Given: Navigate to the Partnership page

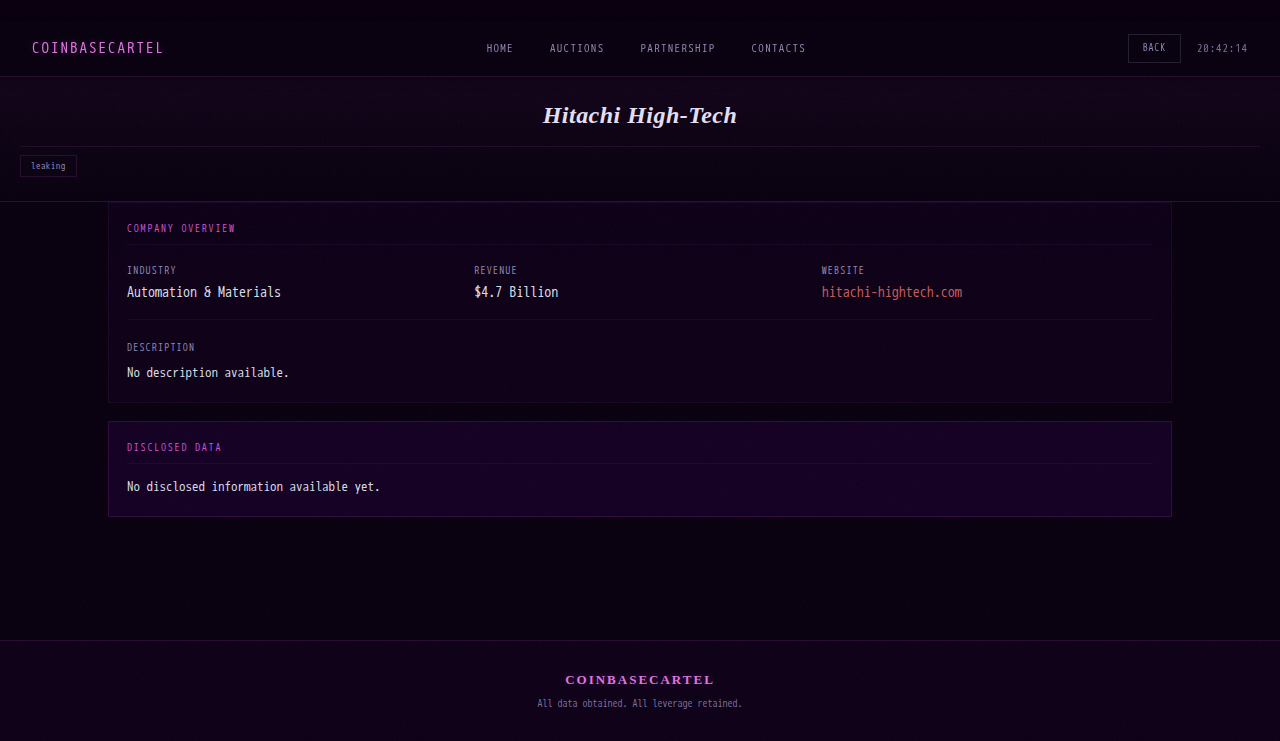Looking at the screenshot, I should [678, 48].
